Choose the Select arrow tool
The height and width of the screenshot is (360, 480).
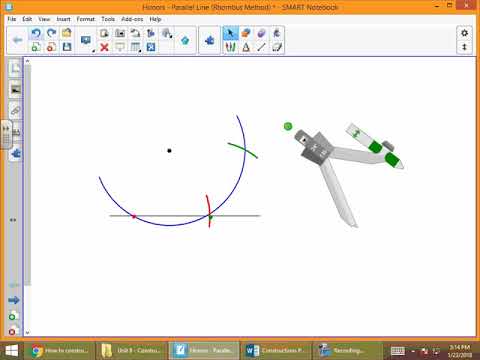pyautogui.click(x=230, y=33)
